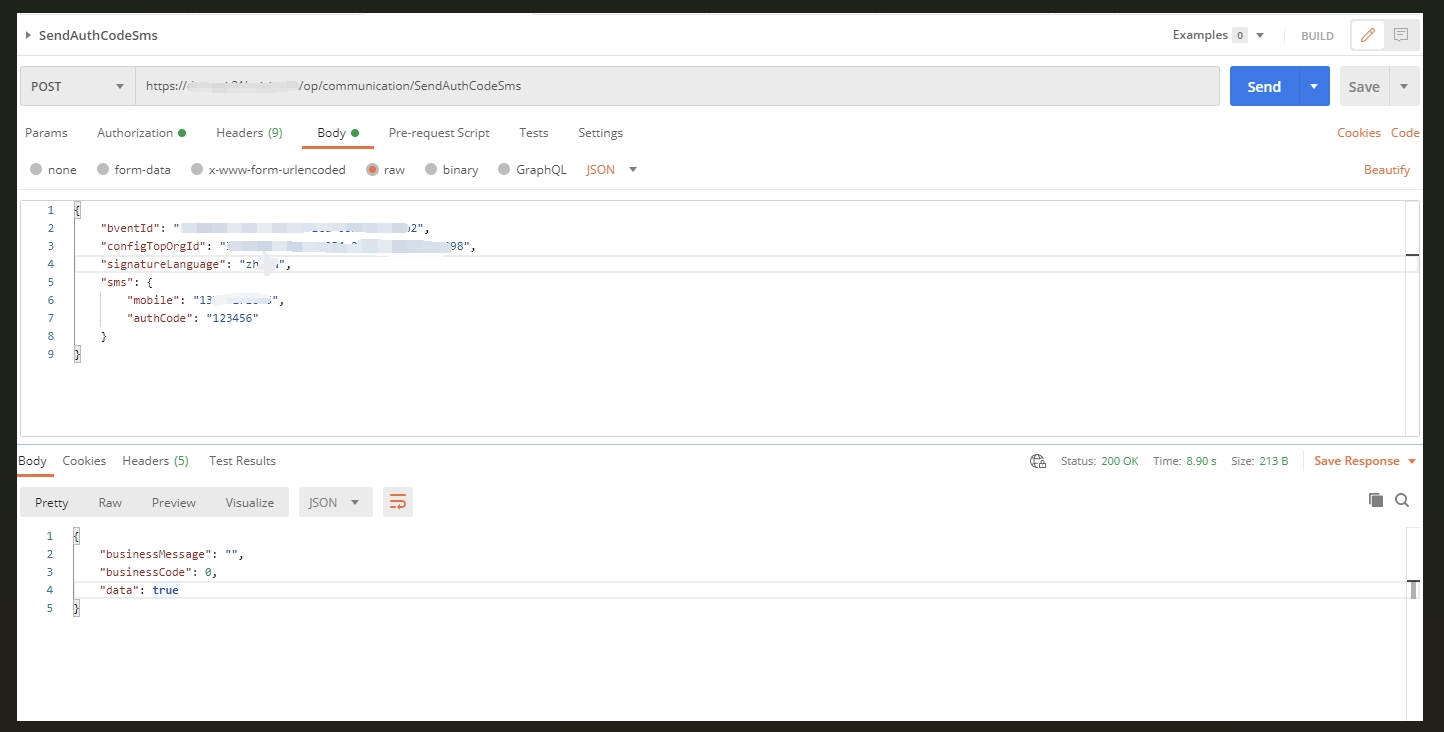The height and width of the screenshot is (732, 1444).
Task: Open the POST method dropdown
Action: (78, 87)
